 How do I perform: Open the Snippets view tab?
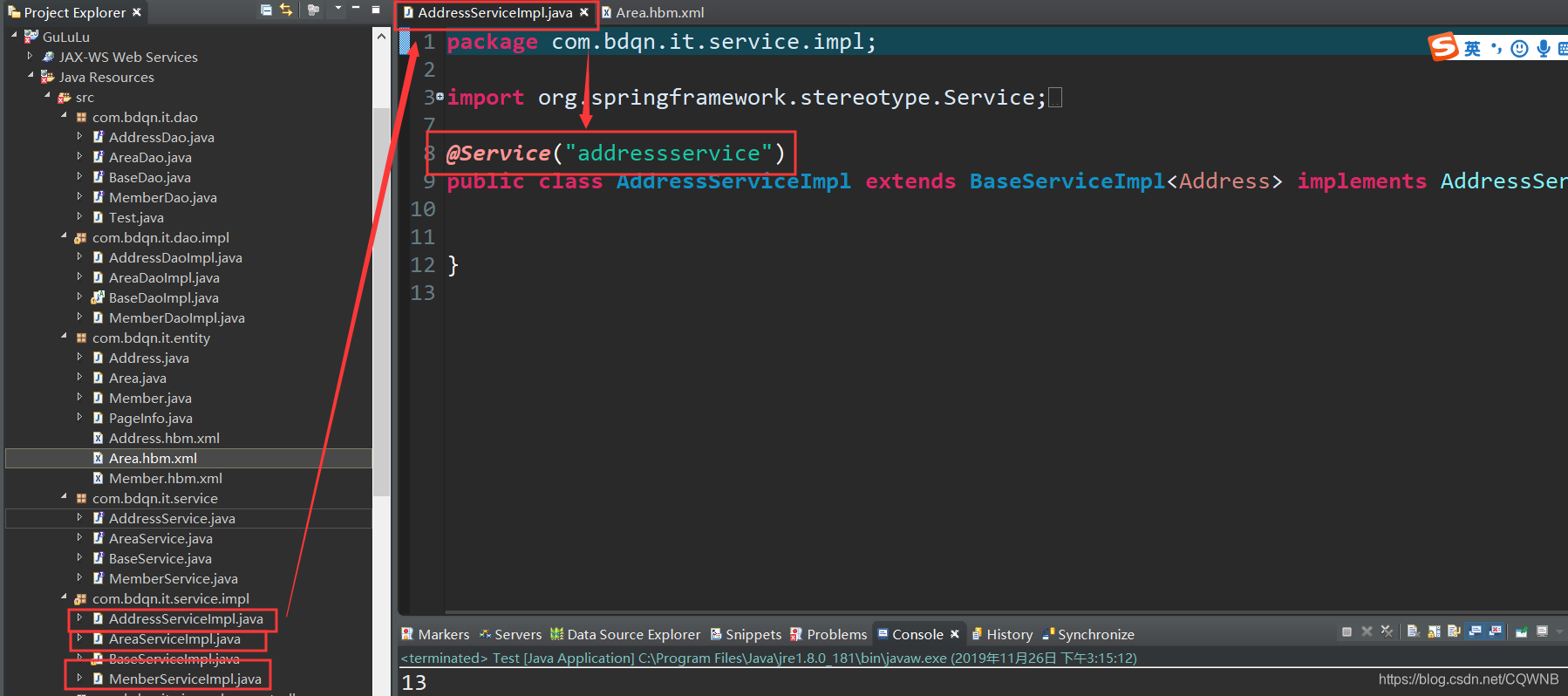746,634
